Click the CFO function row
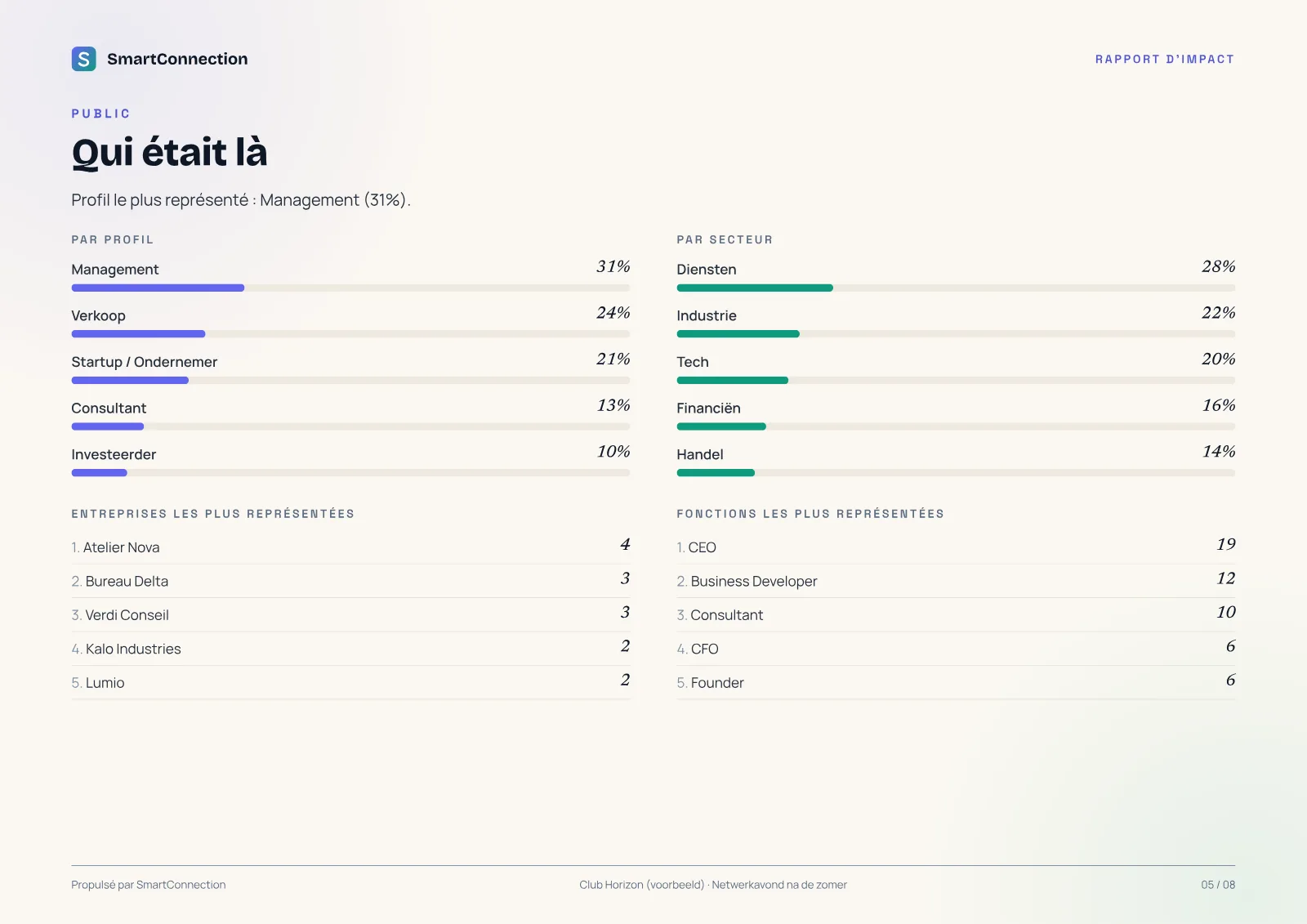The width and height of the screenshot is (1307, 924). pyautogui.click(x=956, y=649)
